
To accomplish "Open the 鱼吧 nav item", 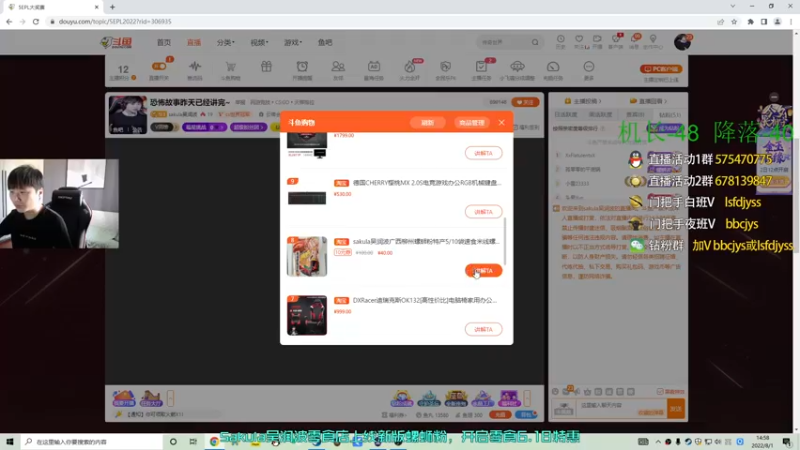I will pos(325,42).
